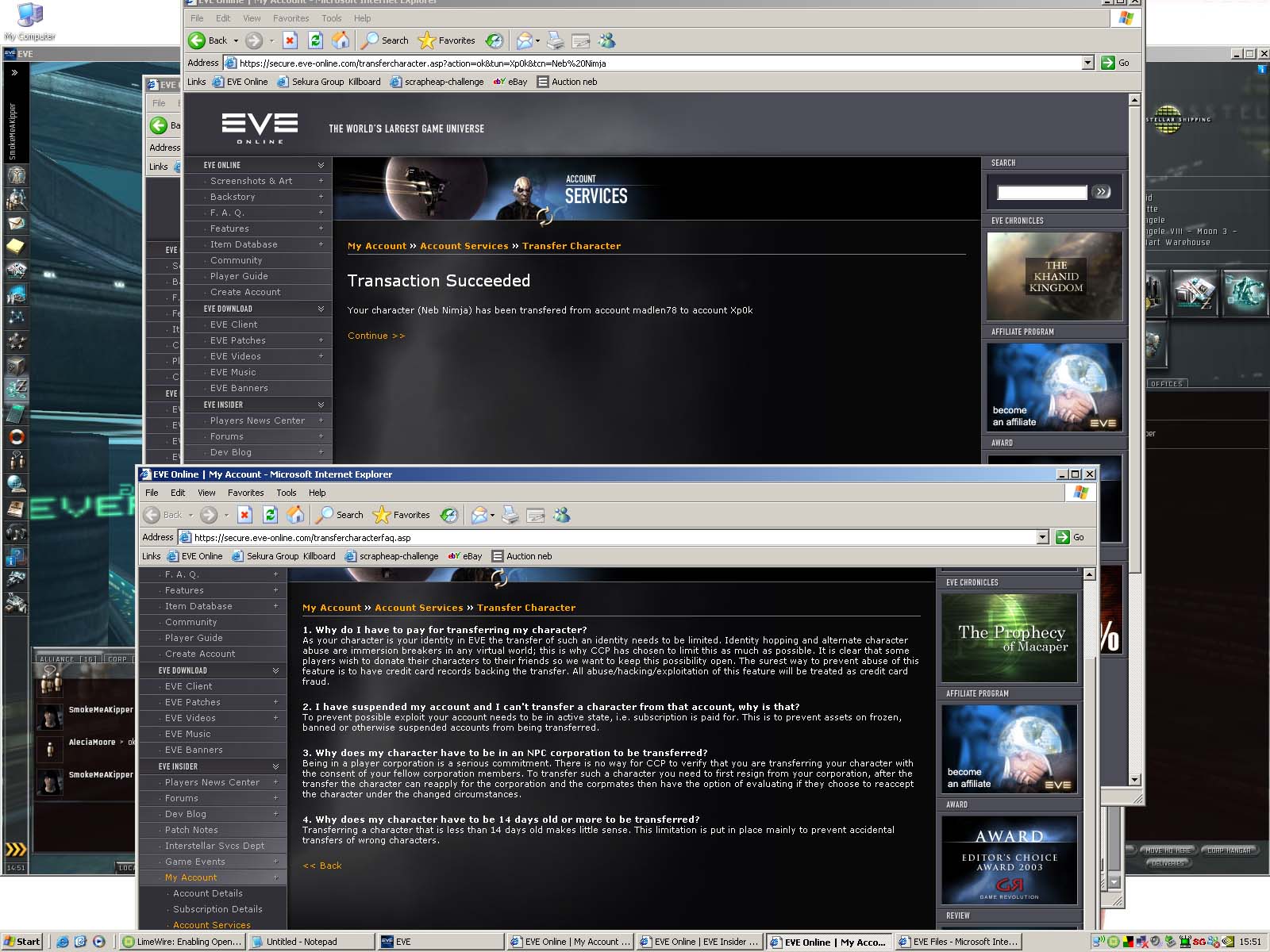
Task: Open the address bar dropdown of the front browser
Action: (1042, 537)
